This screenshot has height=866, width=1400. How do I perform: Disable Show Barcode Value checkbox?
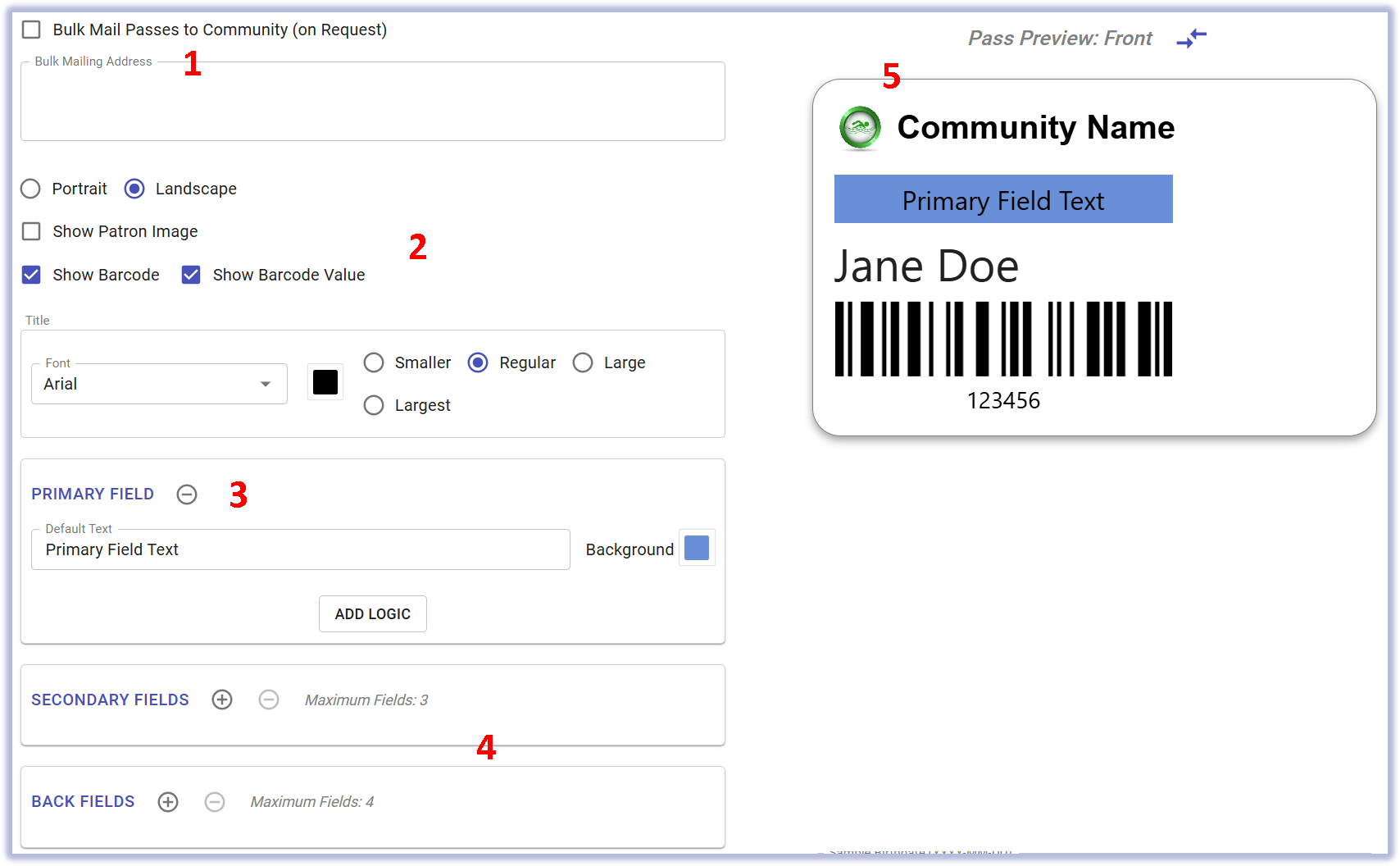(x=191, y=275)
